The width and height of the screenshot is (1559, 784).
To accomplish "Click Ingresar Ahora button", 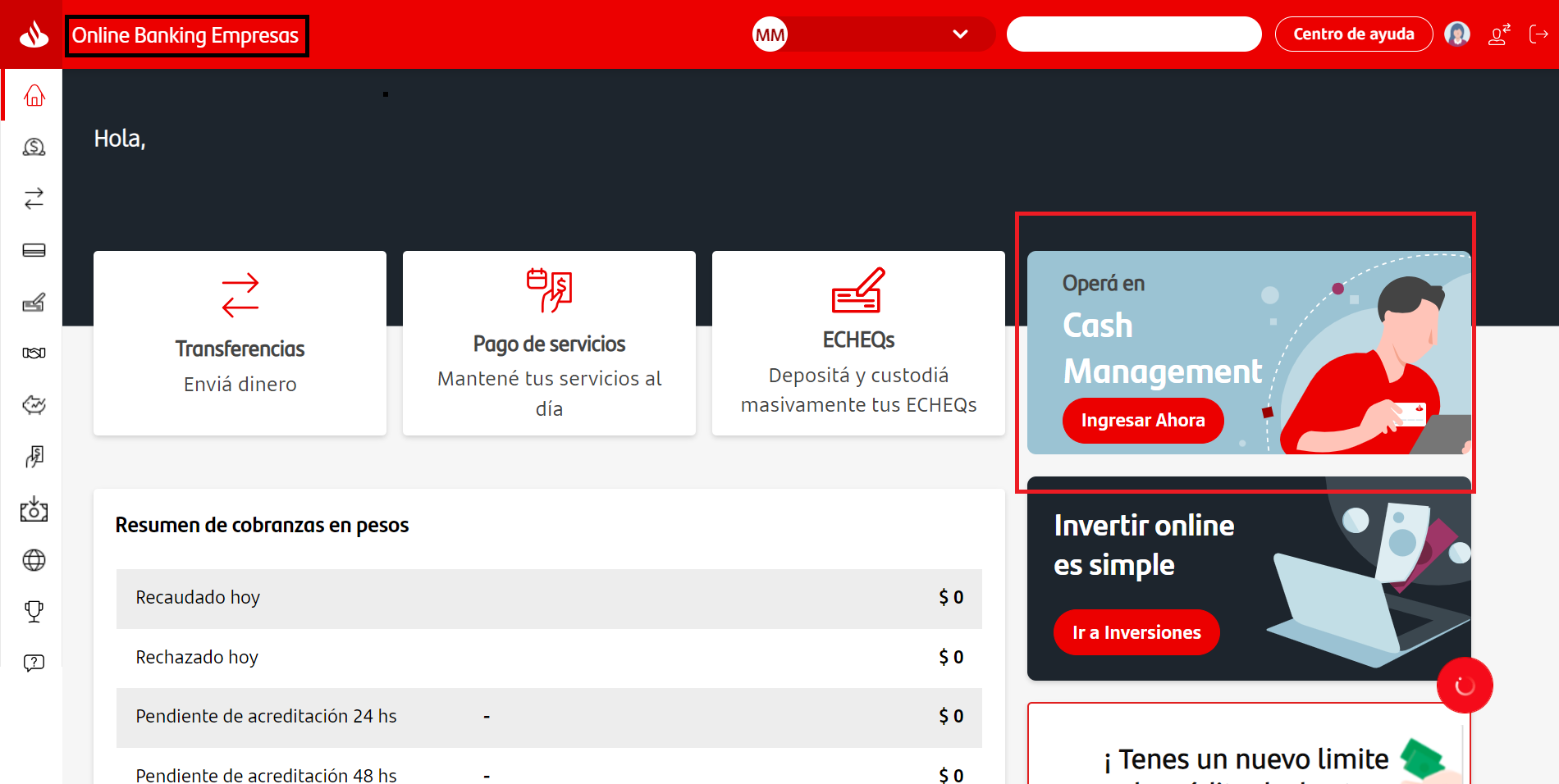I will (x=1143, y=421).
